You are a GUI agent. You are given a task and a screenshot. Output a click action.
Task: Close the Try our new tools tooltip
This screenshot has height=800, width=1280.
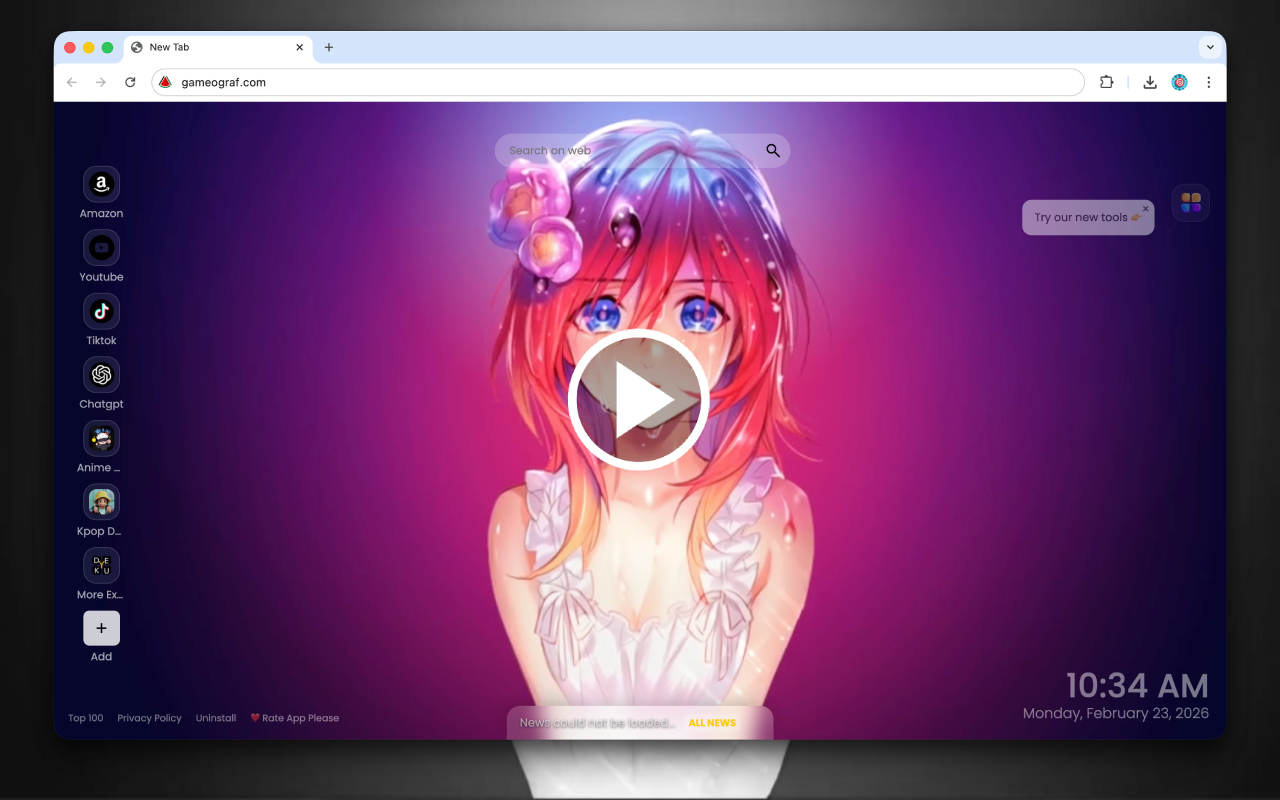coord(1145,208)
